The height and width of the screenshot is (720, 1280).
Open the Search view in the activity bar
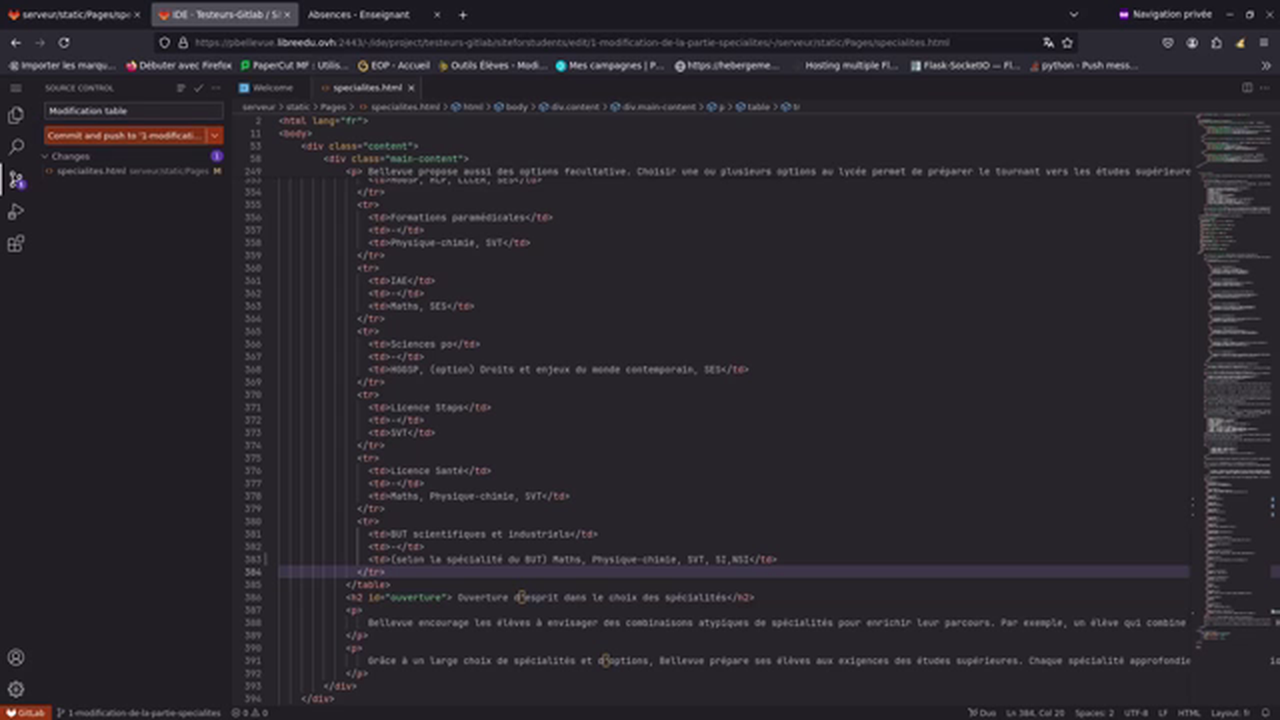(x=15, y=147)
